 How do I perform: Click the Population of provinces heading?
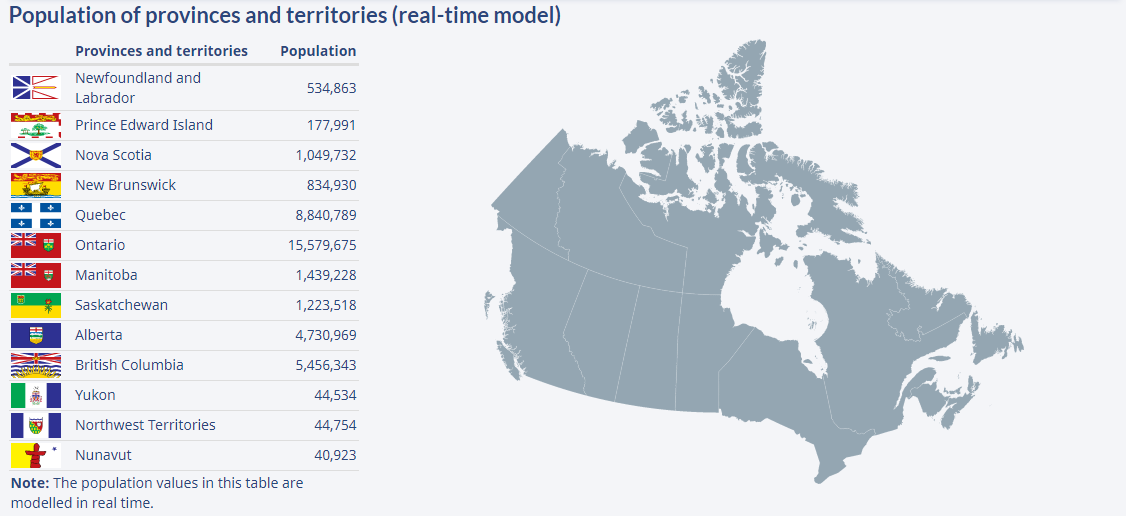pos(284,16)
